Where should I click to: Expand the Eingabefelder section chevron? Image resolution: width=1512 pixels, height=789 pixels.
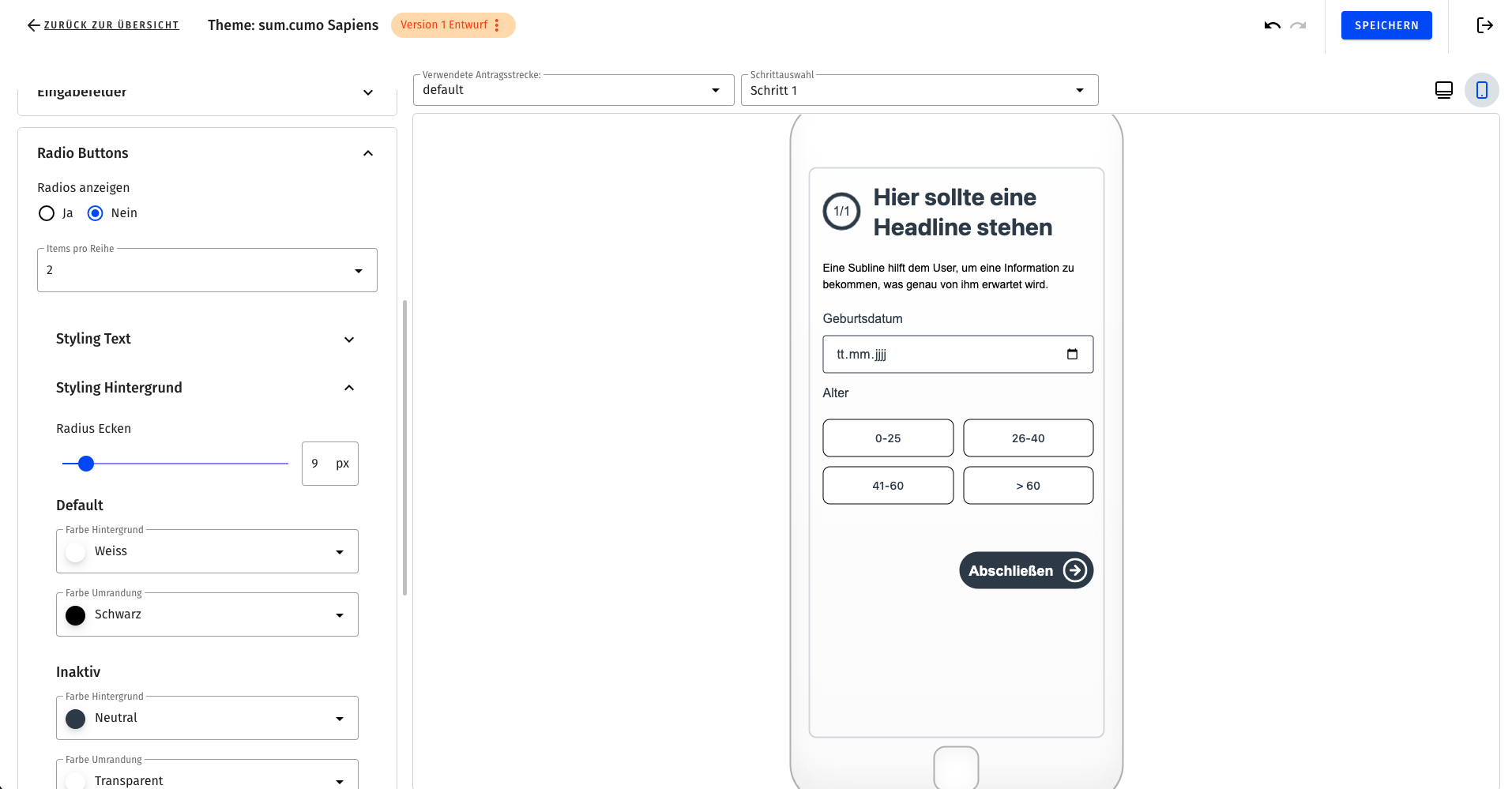[x=368, y=92]
